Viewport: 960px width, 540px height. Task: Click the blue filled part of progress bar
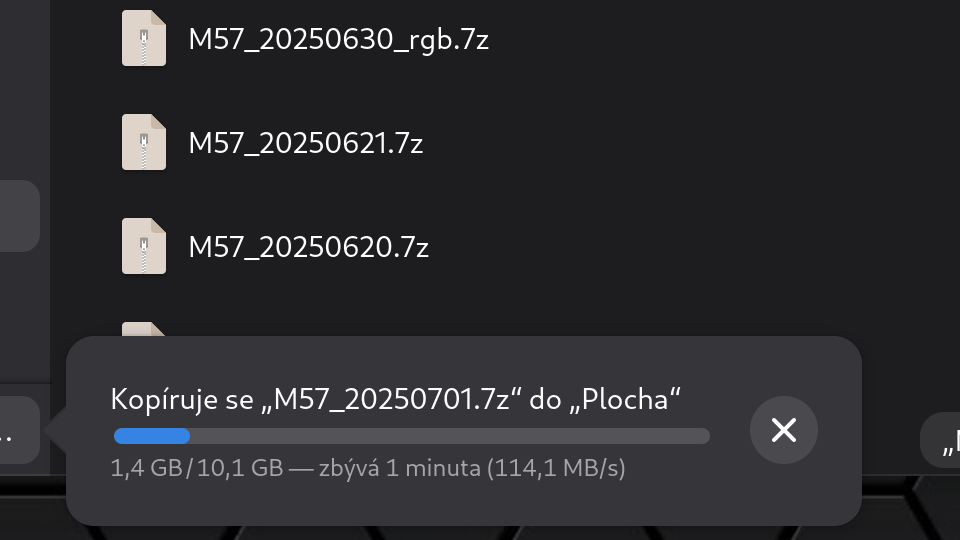[152, 436]
